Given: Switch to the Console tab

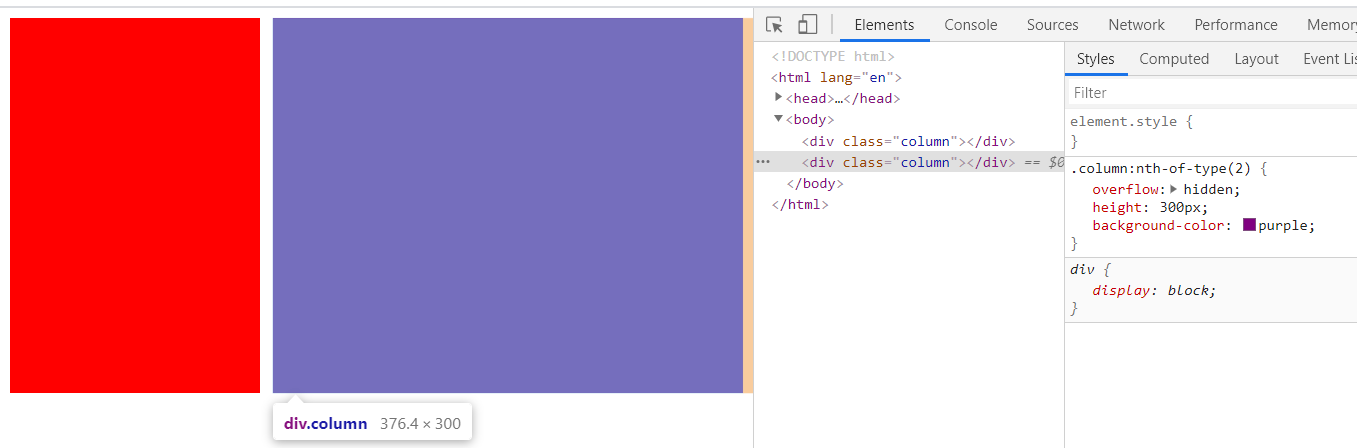Looking at the screenshot, I should pyautogui.click(x=970, y=25).
